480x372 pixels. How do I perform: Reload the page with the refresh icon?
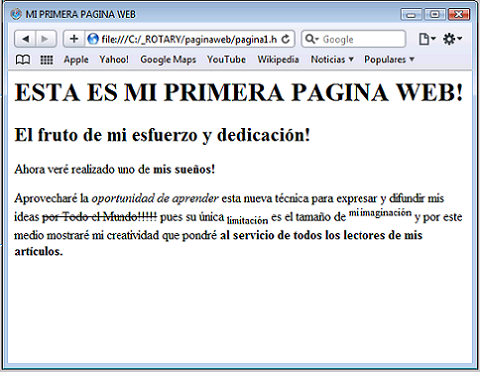pos(286,39)
